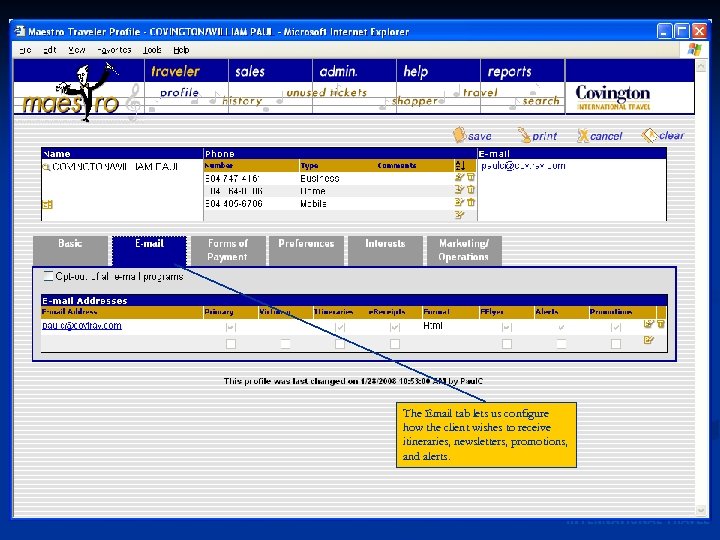Toggle Opt-out of all e-mail programs checkbox
This screenshot has height=540, width=720.
48,276
